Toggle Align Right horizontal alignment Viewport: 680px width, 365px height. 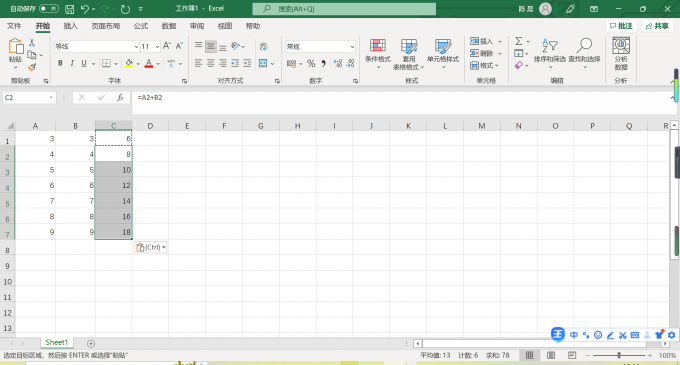(x=223, y=63)
